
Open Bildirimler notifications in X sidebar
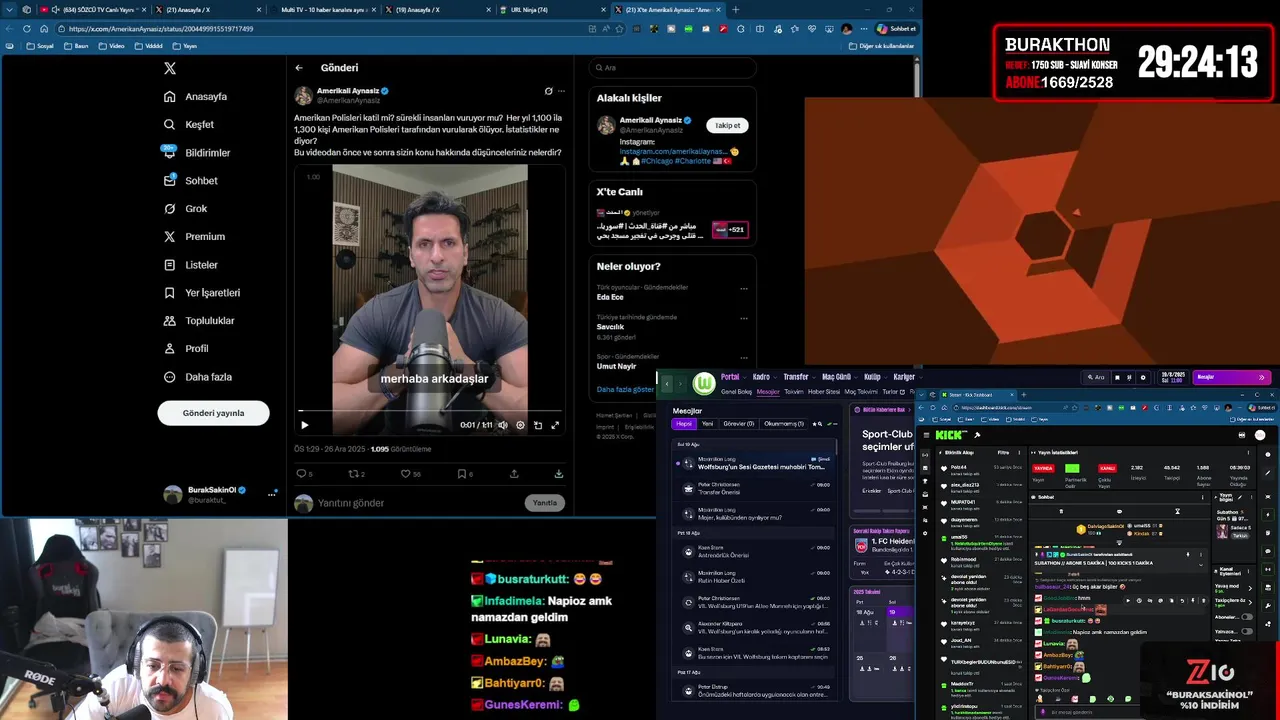[x=197, y=153]
